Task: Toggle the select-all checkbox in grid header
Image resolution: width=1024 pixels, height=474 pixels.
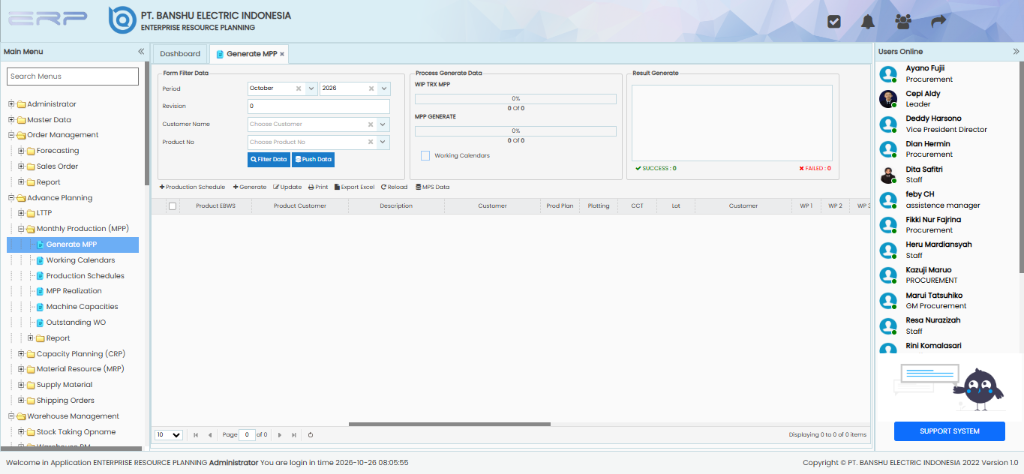Action: pos(172,206)
